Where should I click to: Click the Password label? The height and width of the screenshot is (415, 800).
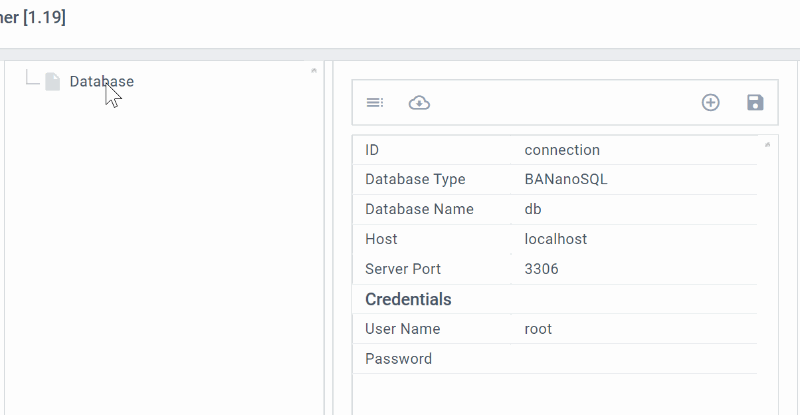click(398, 359)
